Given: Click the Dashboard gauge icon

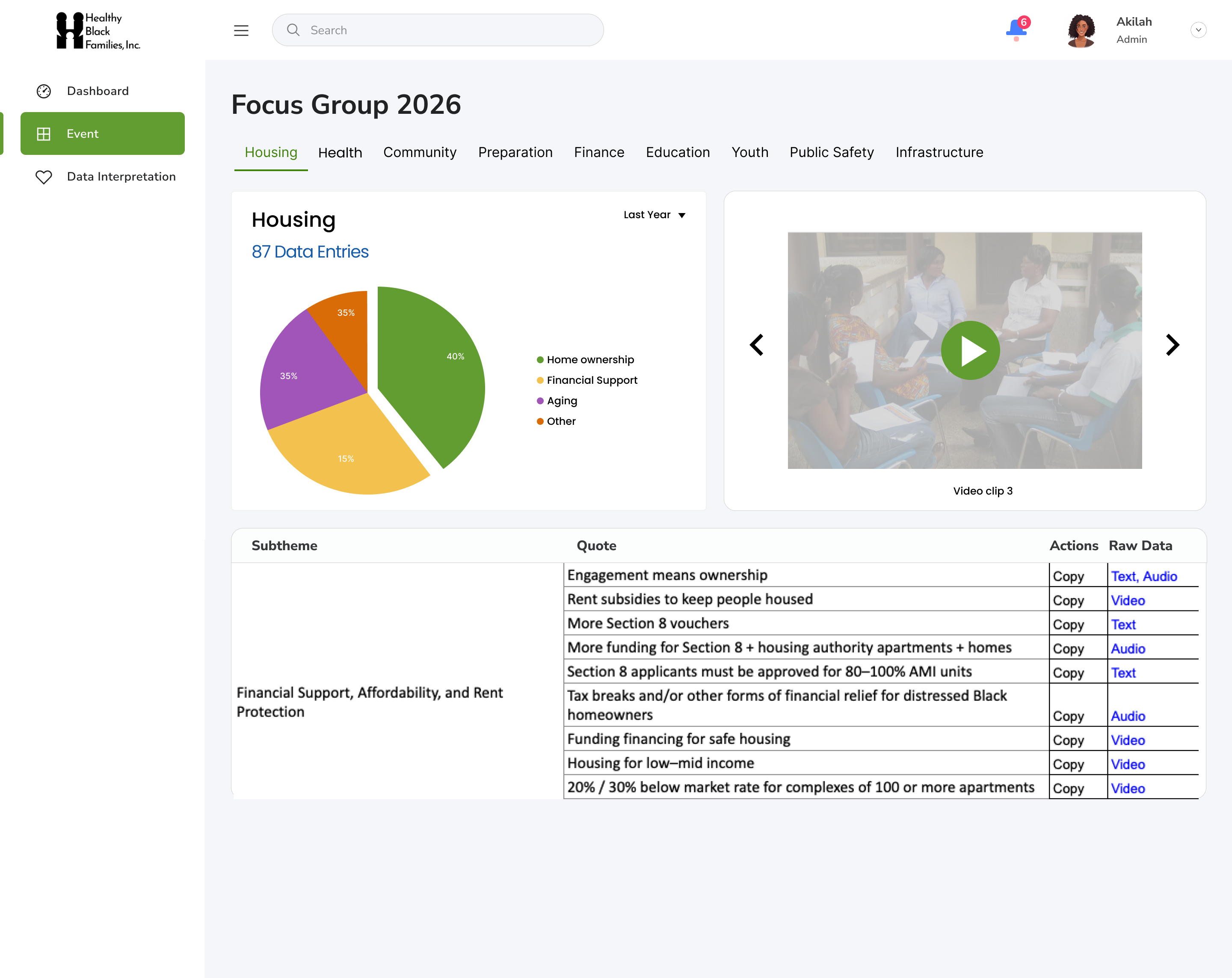Looking at the screenshot, I should 44,92.
